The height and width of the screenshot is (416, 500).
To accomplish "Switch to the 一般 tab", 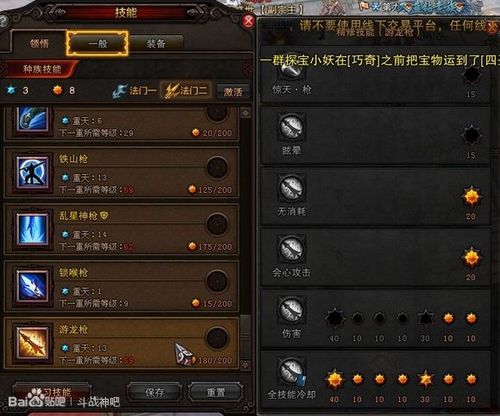I will [x=97, y=43].
